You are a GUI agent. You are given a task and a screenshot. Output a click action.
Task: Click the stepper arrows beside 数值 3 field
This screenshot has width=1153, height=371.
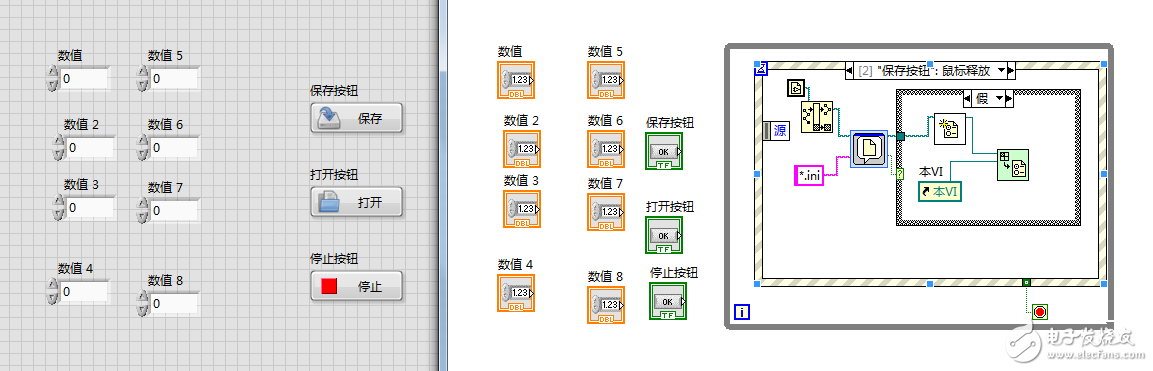coord(59,208)
